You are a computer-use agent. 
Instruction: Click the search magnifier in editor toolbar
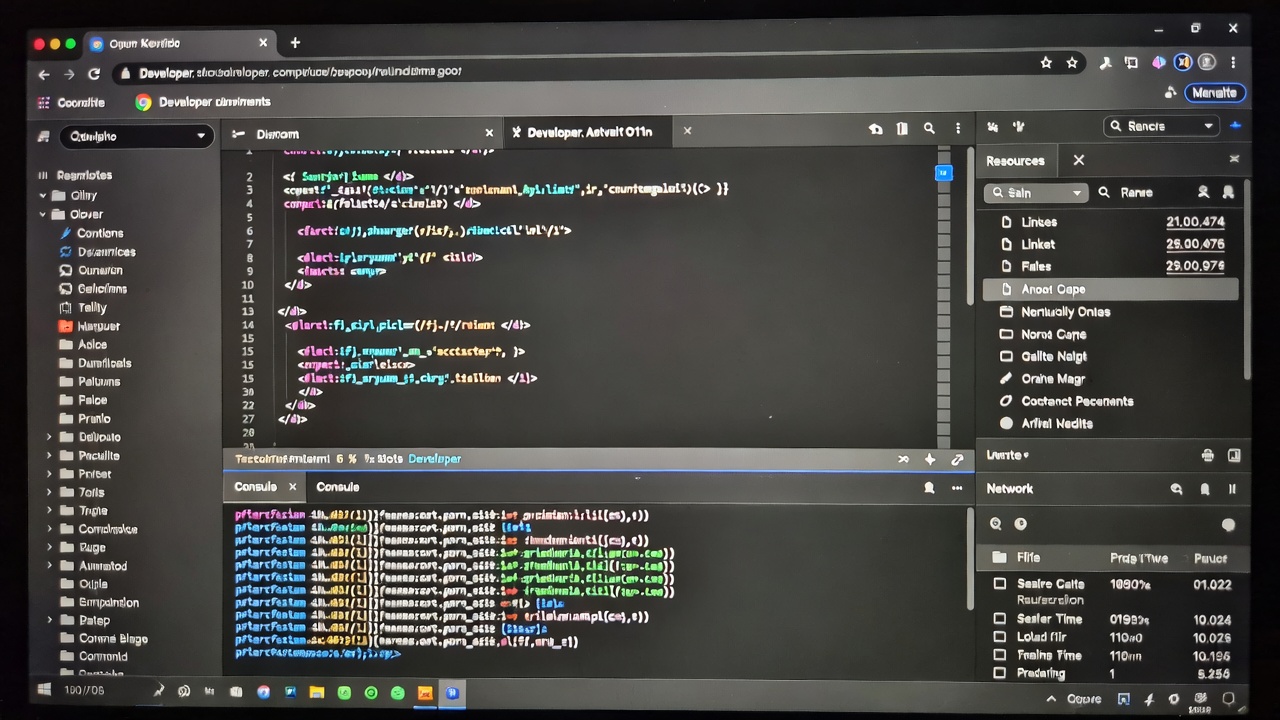click(929, 129)
